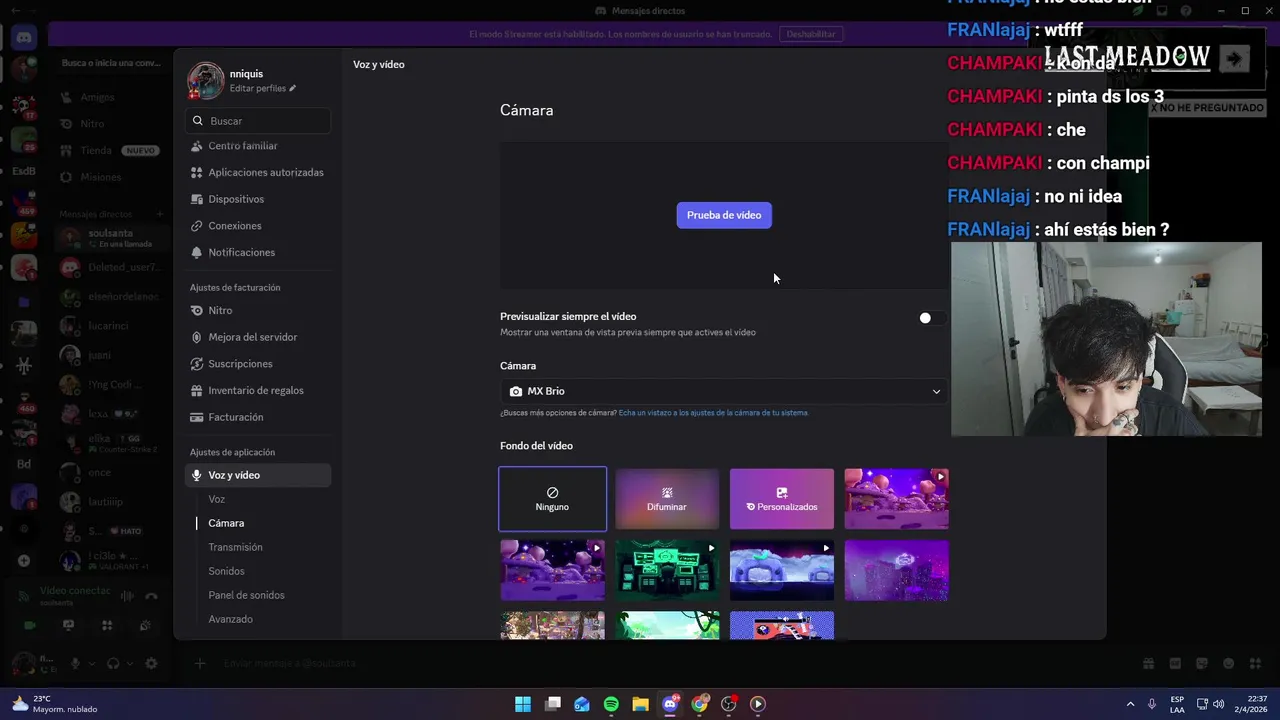Click the add server plus icon
1280x720 pixels.
[24, 561]
